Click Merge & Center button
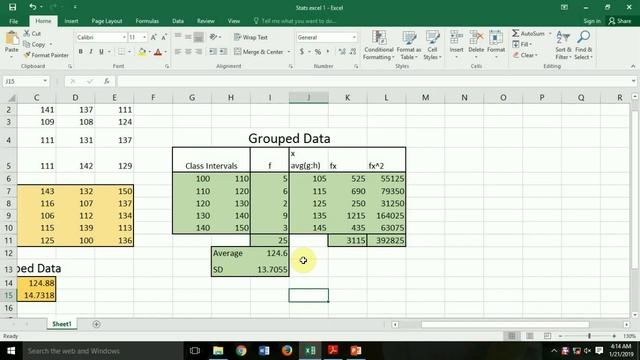 (x=259, y=52)
